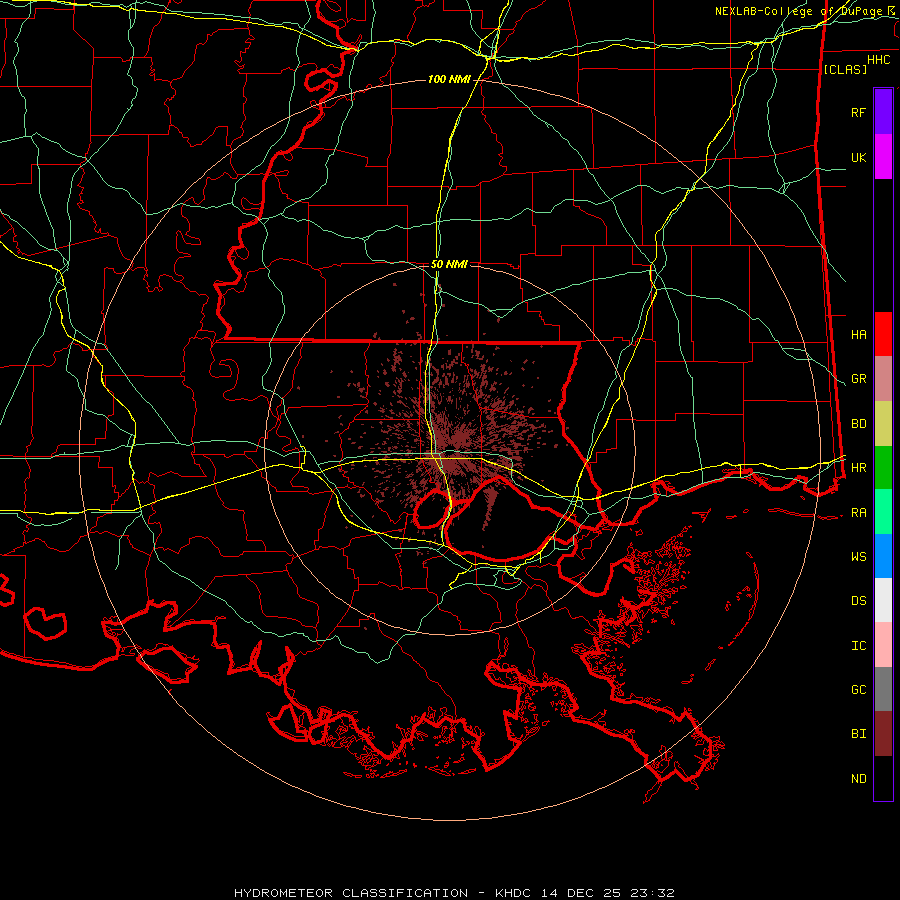Click the RA legend label
Image resolution: width=900 pixels, height=900 pixels.
[858, 513]
